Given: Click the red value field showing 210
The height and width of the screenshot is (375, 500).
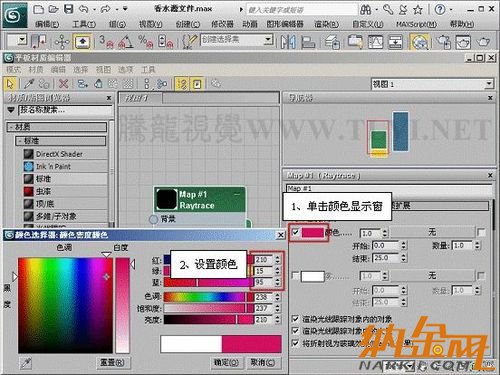Looking at the screenshot, I should [x=264, y=260].
